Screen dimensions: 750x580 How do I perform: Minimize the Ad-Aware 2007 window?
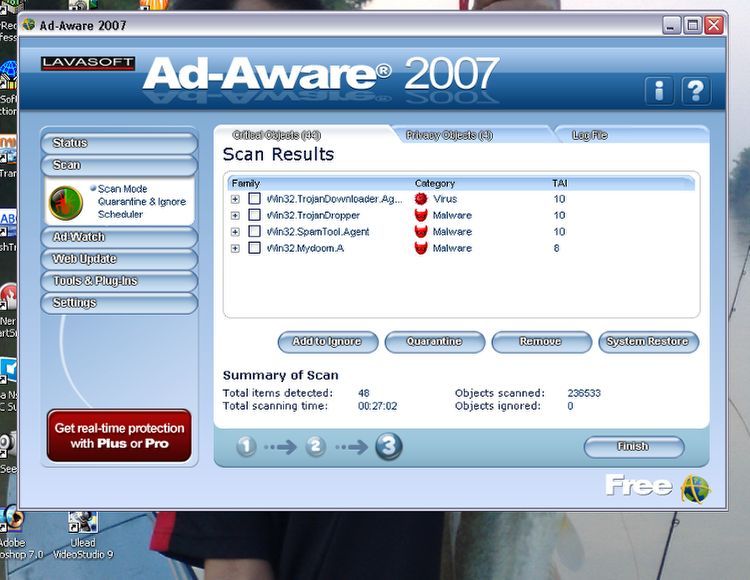(672, 25)
